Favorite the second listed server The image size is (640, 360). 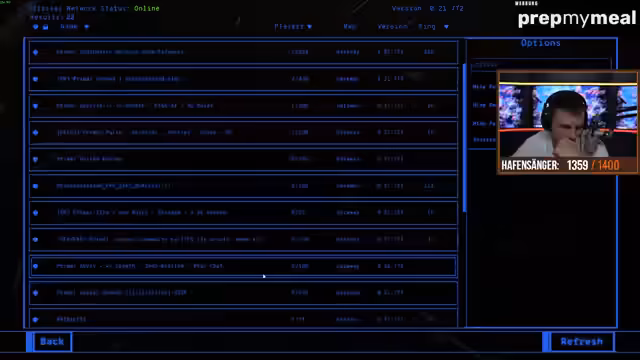tap(36, 79)
